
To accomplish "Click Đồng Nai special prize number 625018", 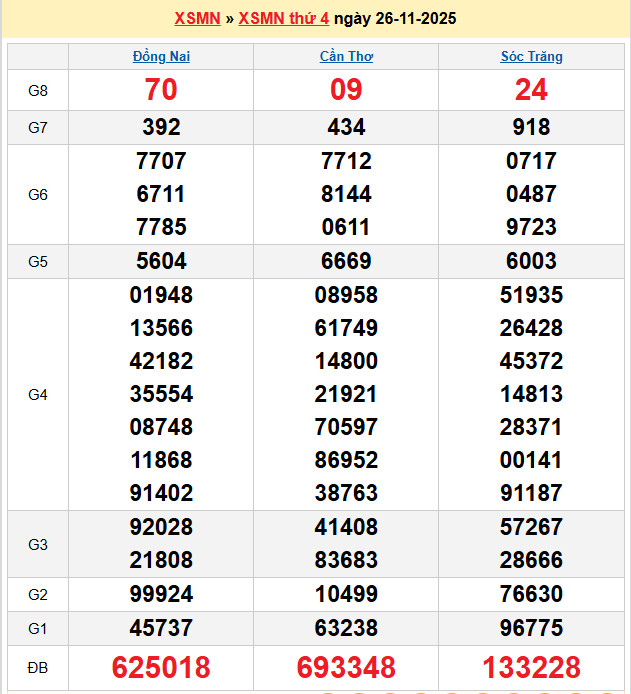I will click(161, 667).
